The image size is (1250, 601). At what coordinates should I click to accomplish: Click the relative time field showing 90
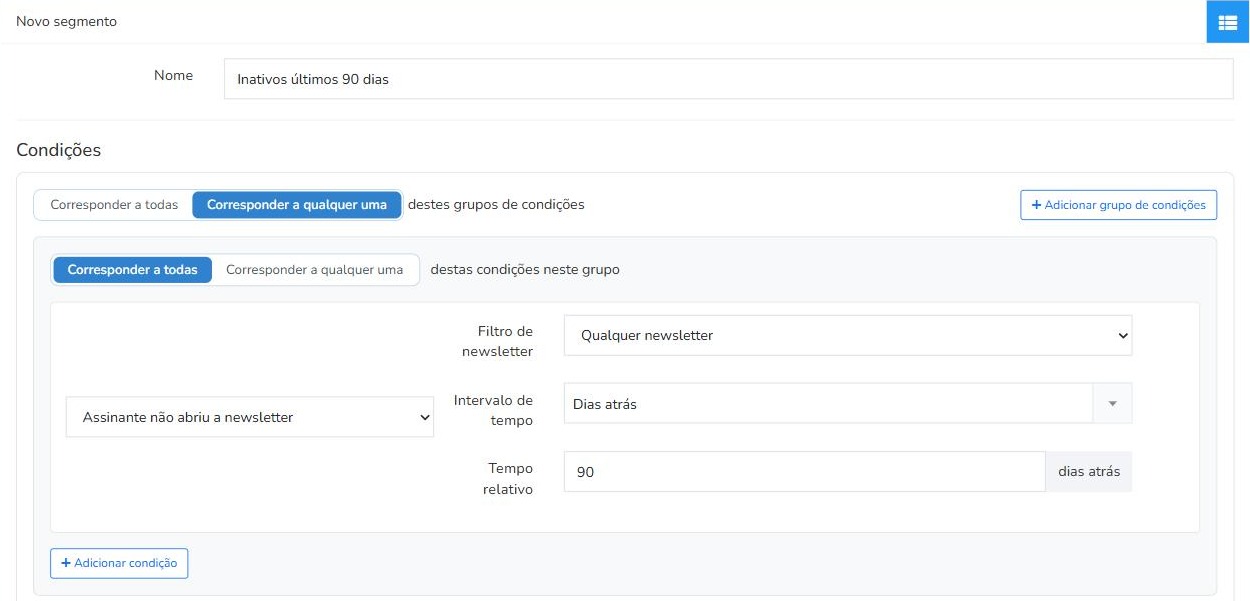(x=805, y=472)
